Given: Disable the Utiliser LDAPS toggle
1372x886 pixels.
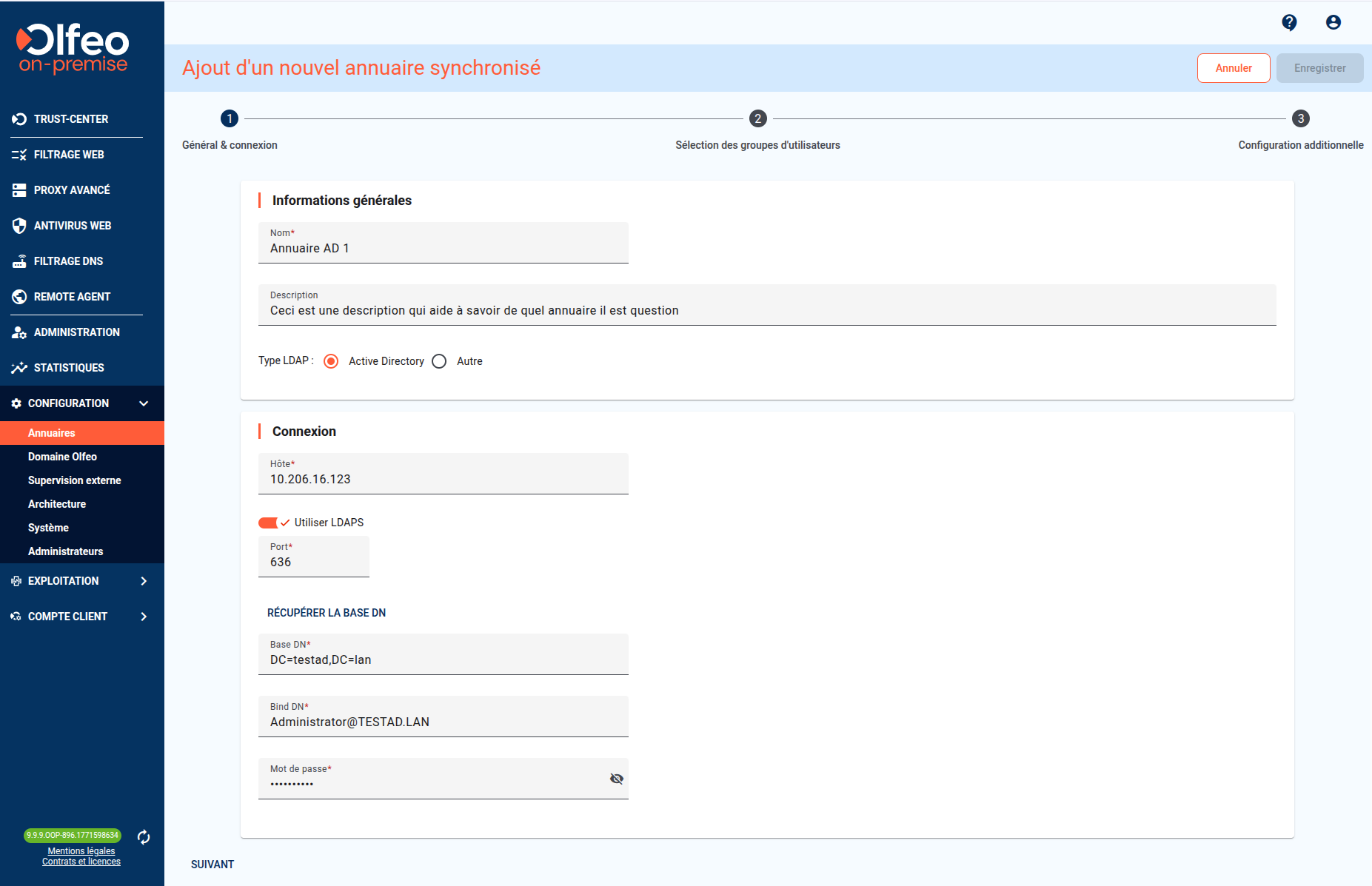Looking at the screenshot, I should pyautogui.click(x=270, y=523).
